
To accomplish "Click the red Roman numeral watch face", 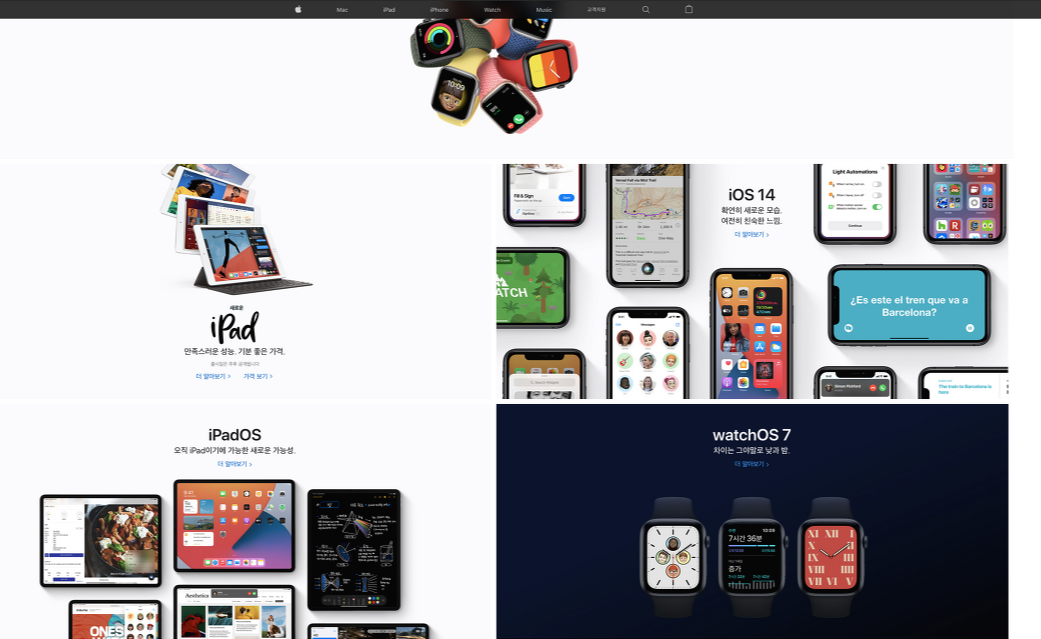I will coord(831,557).
